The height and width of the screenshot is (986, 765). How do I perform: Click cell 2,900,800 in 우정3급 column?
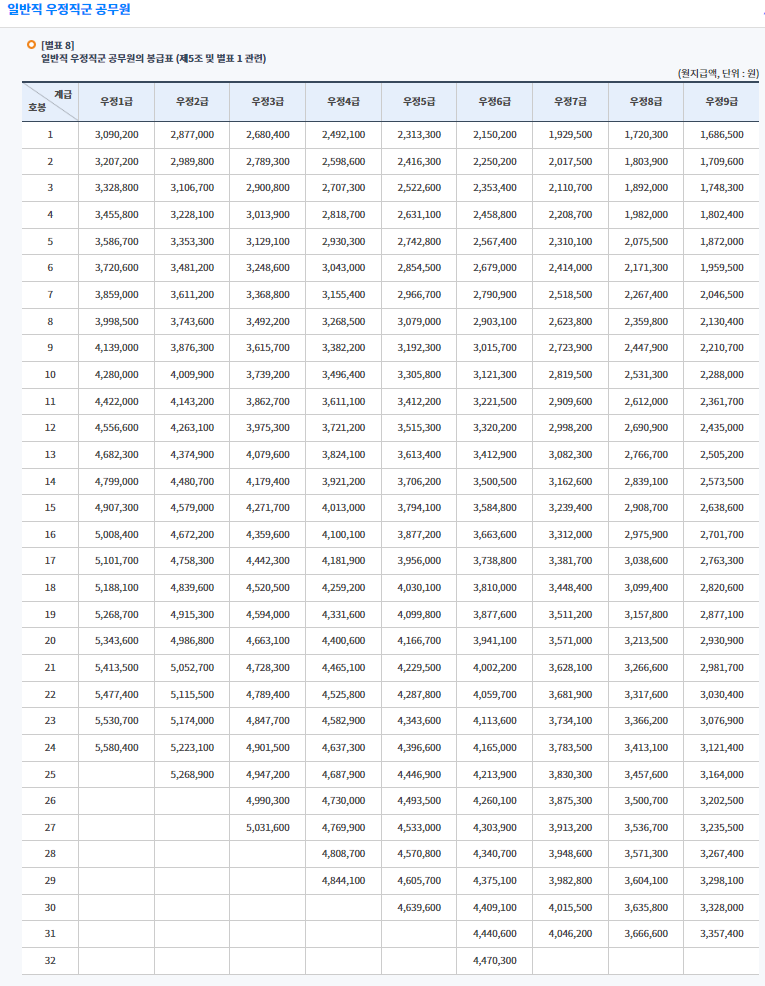pyautogui.click(x=268, y=187)
